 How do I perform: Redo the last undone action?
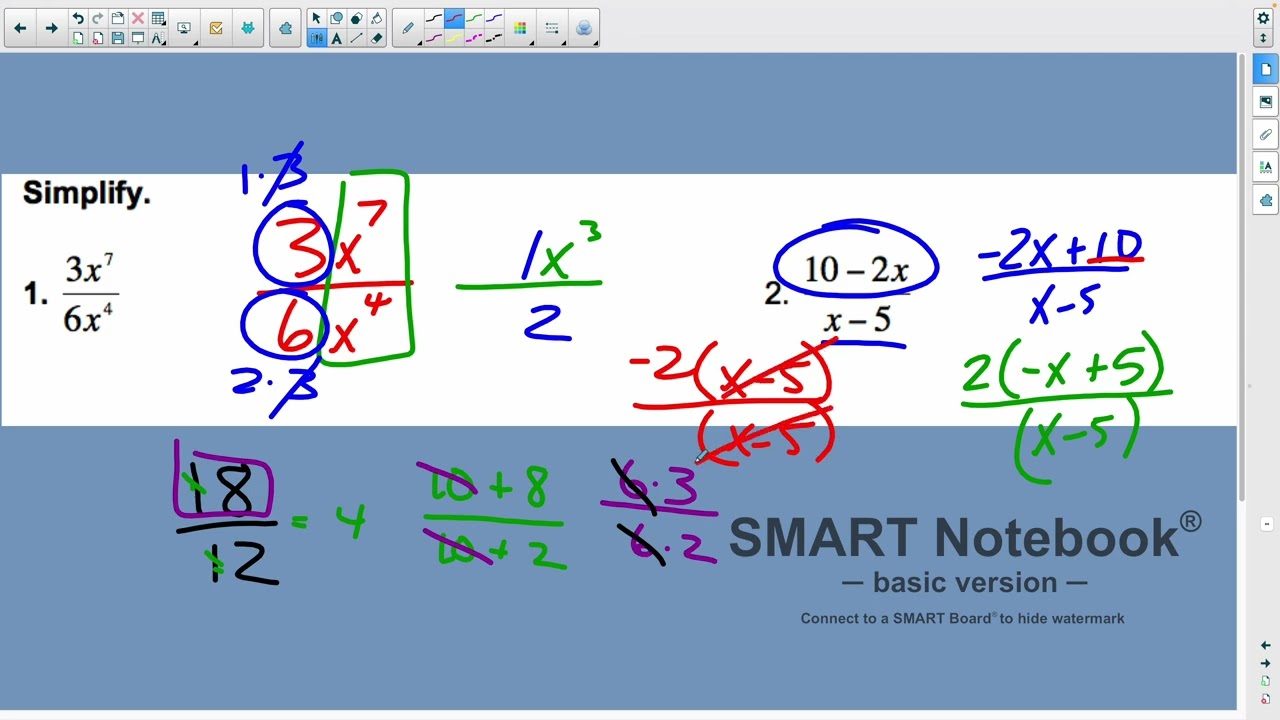(x=98, y=18)
